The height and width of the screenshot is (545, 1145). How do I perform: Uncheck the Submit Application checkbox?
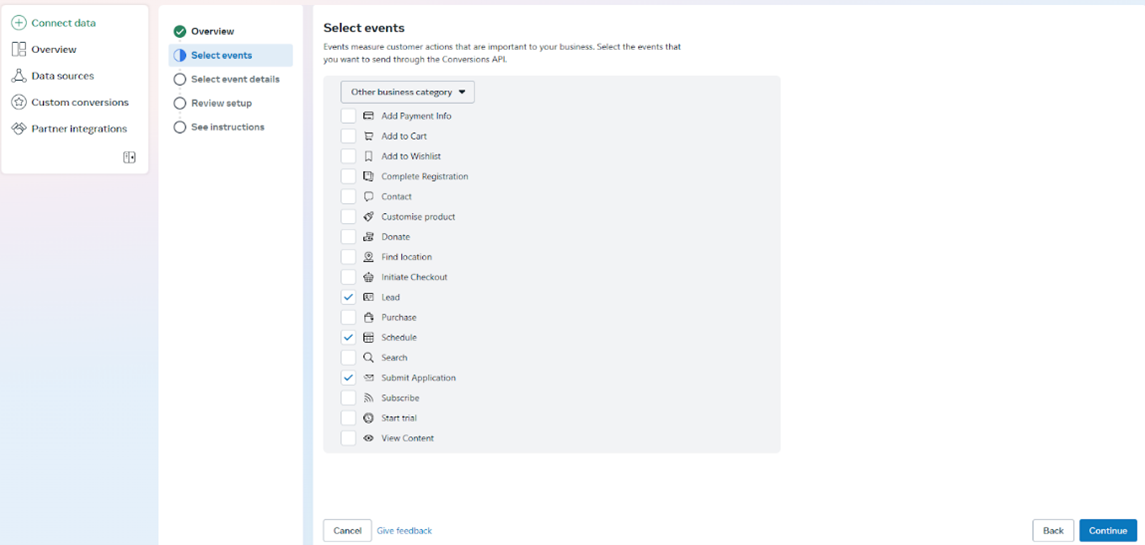pyautogui.click(x=348, y=378)
